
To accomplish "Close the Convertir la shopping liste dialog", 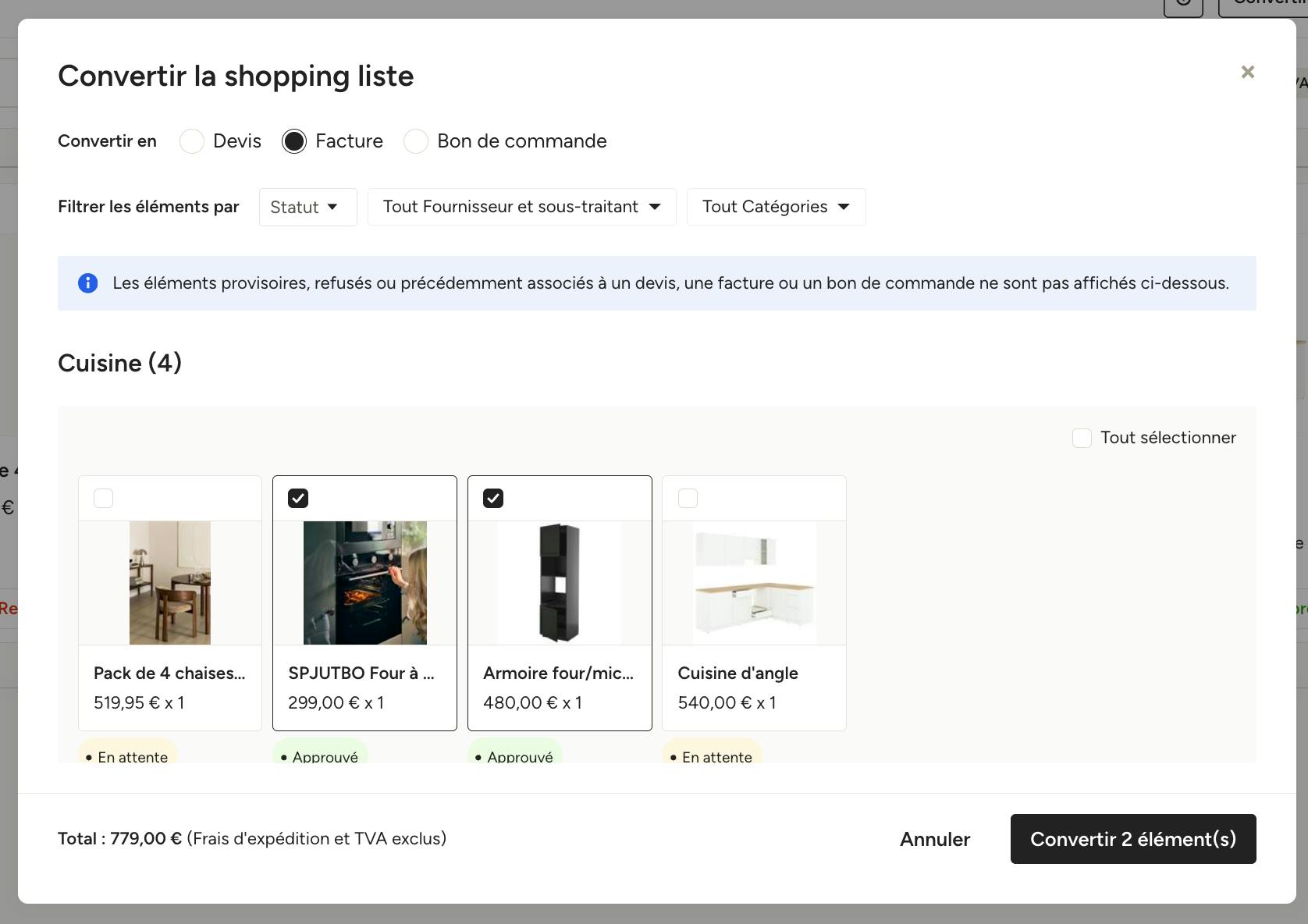I will 1247,72.
